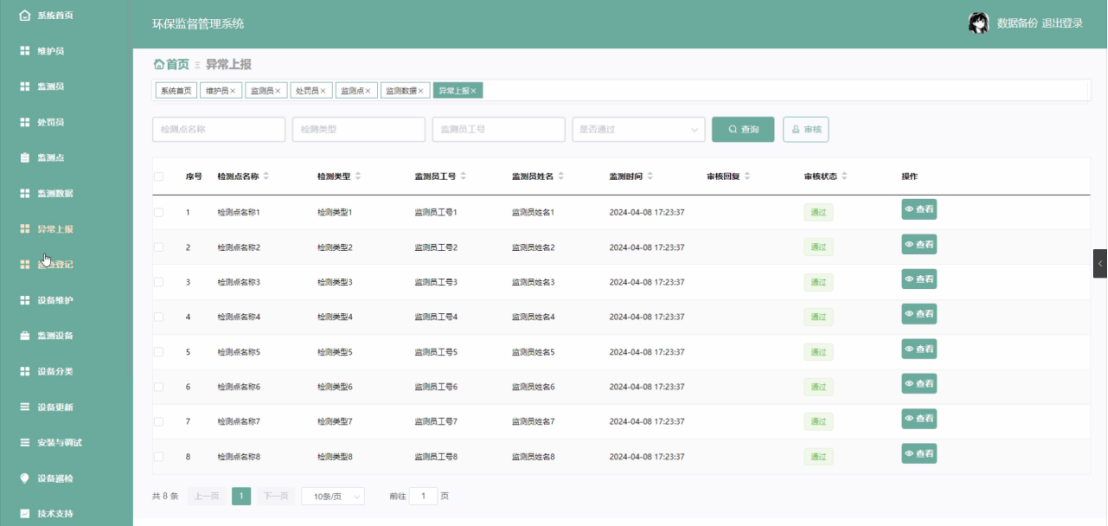Image resolution: width=1108 pixels, height=526 pixels.
Task: Click the 查询 search button
Action: (743, 129)
